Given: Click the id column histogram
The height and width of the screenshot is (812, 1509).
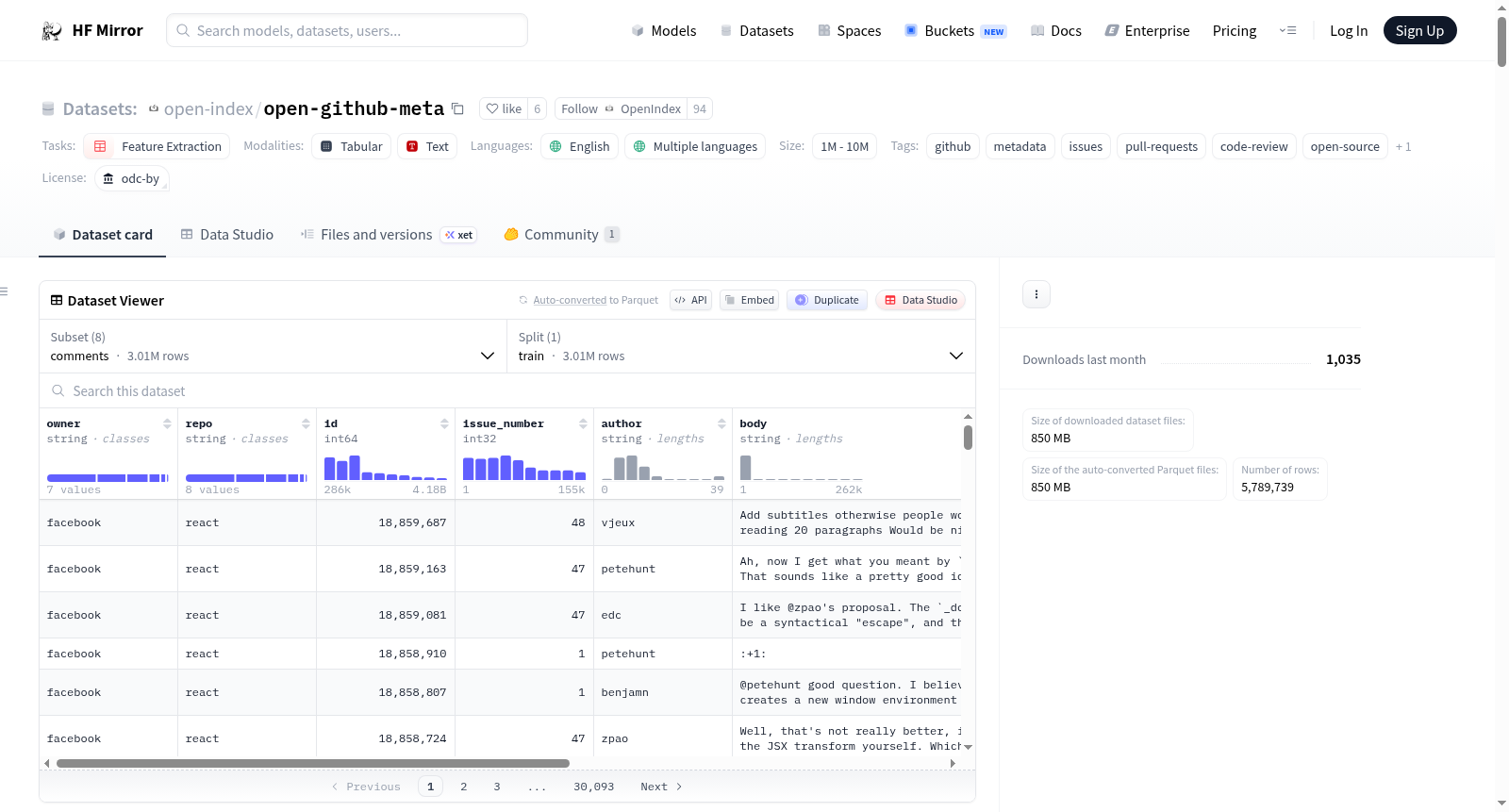Looking at the screenshot, I should tap(386, 468).
